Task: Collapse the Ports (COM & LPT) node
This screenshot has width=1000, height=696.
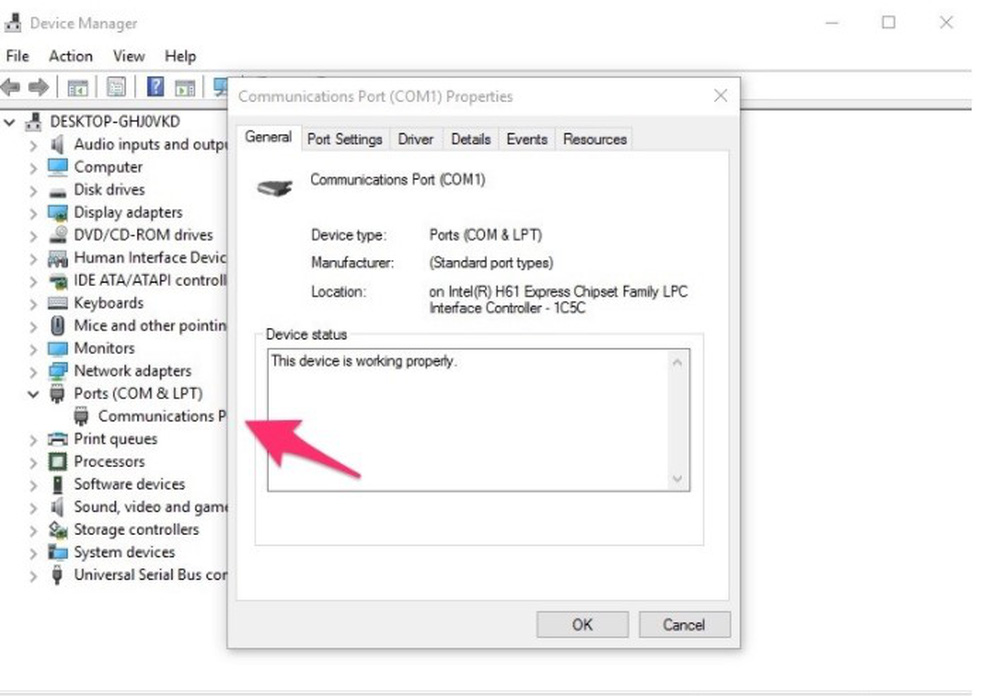Action: point(34,394)
